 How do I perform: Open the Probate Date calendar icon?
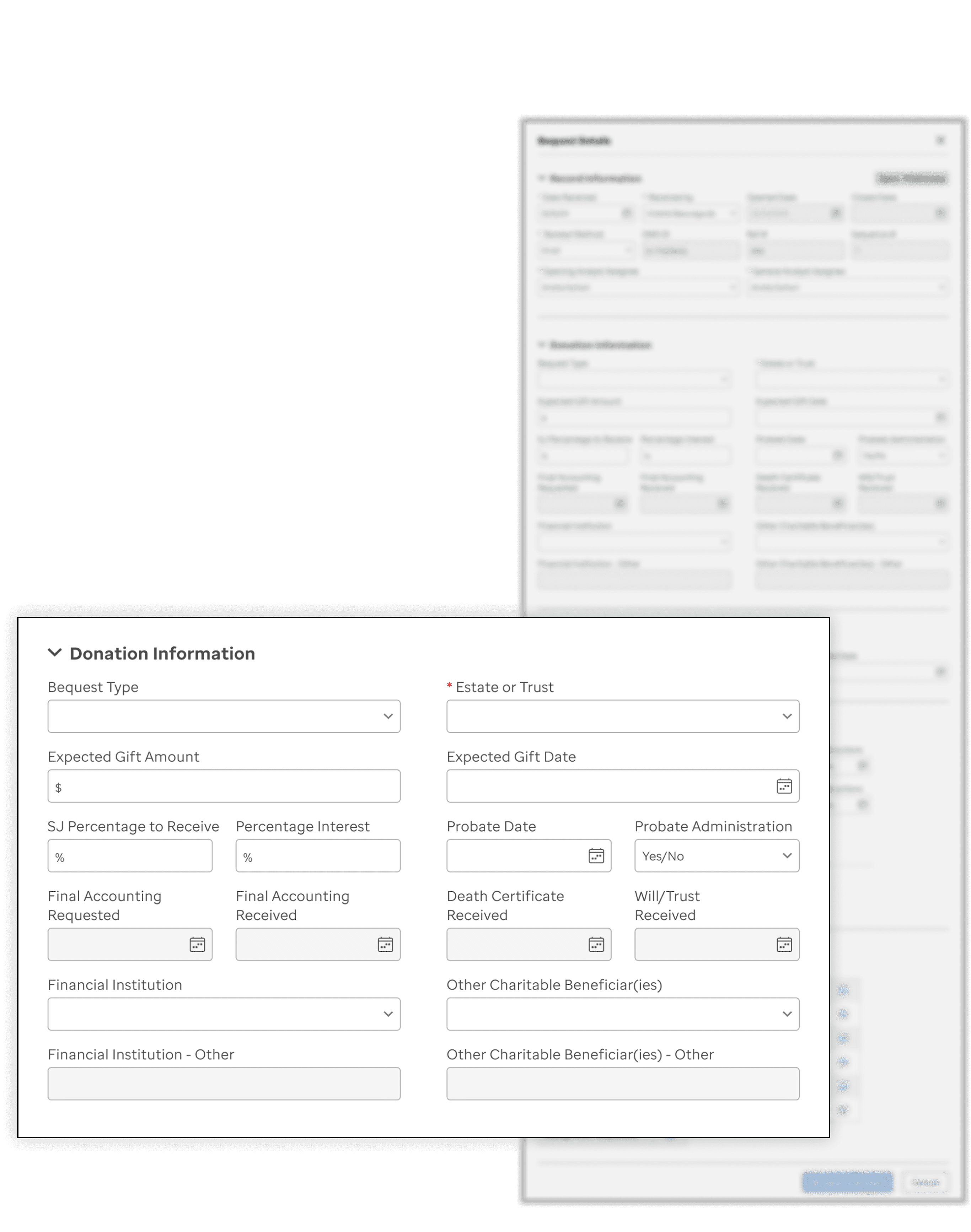click(596, 856)
